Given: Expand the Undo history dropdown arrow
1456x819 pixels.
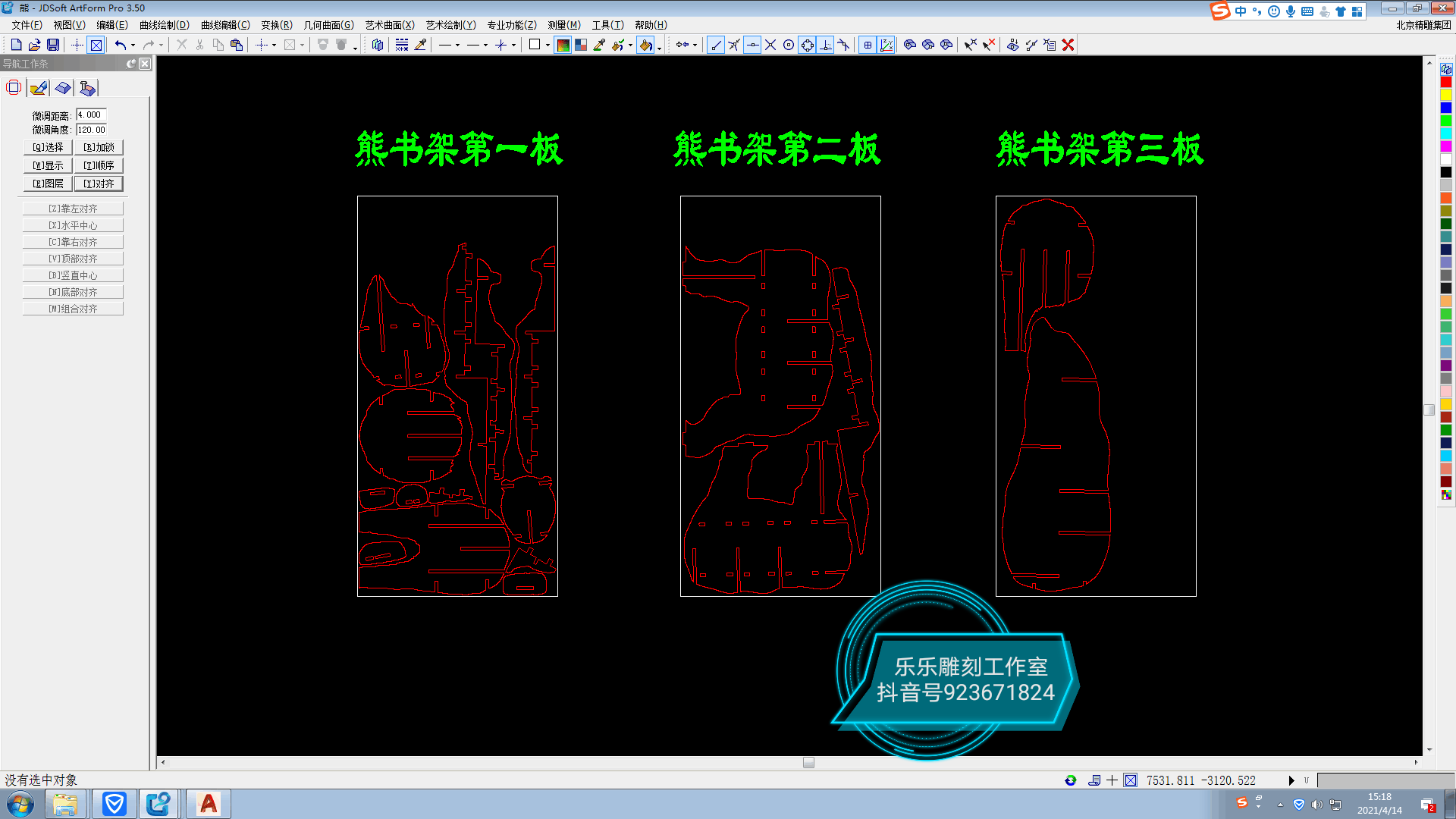Looking at the screenshot, I should (x=133, y=45).
